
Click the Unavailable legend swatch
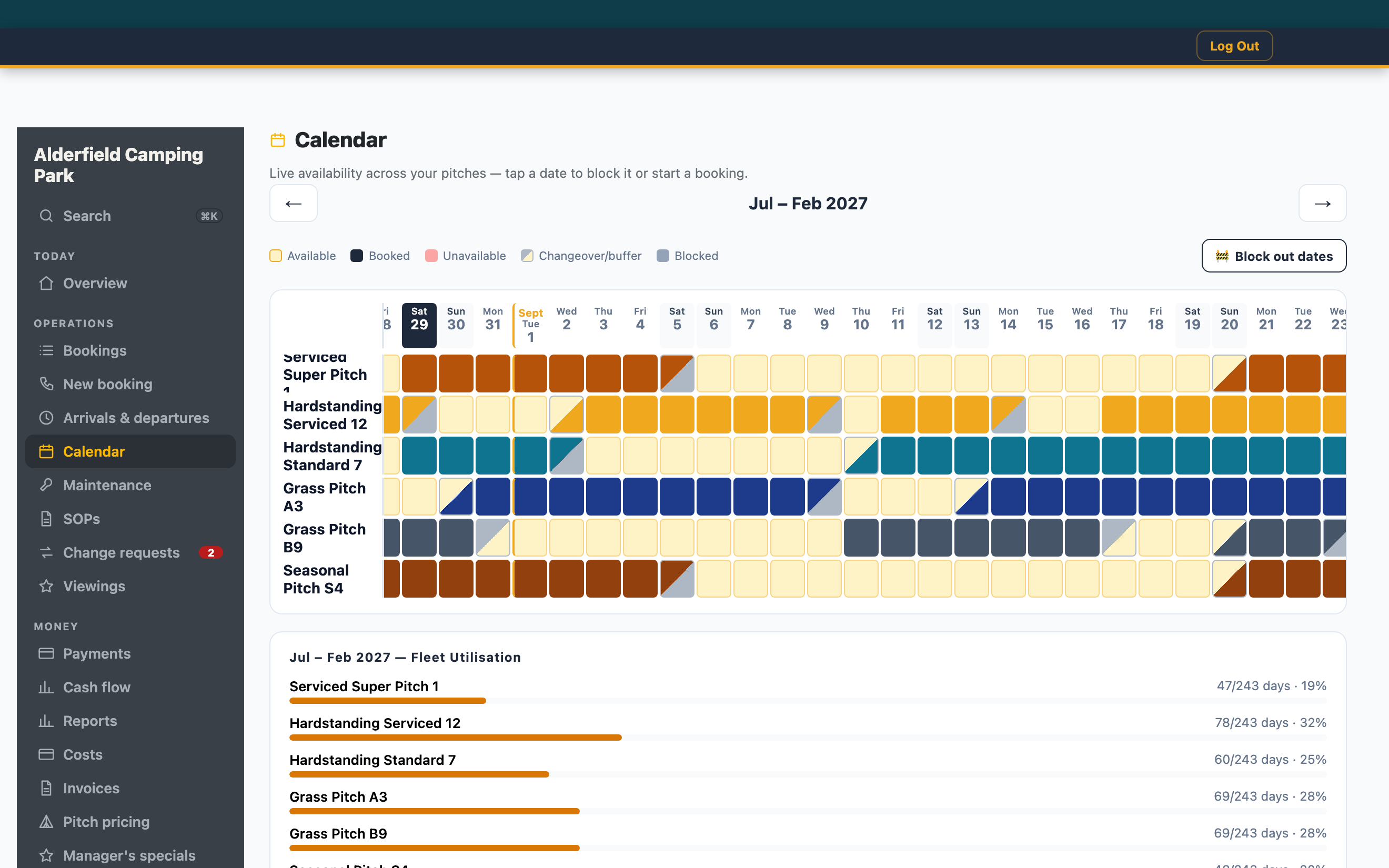pos(431,256)
